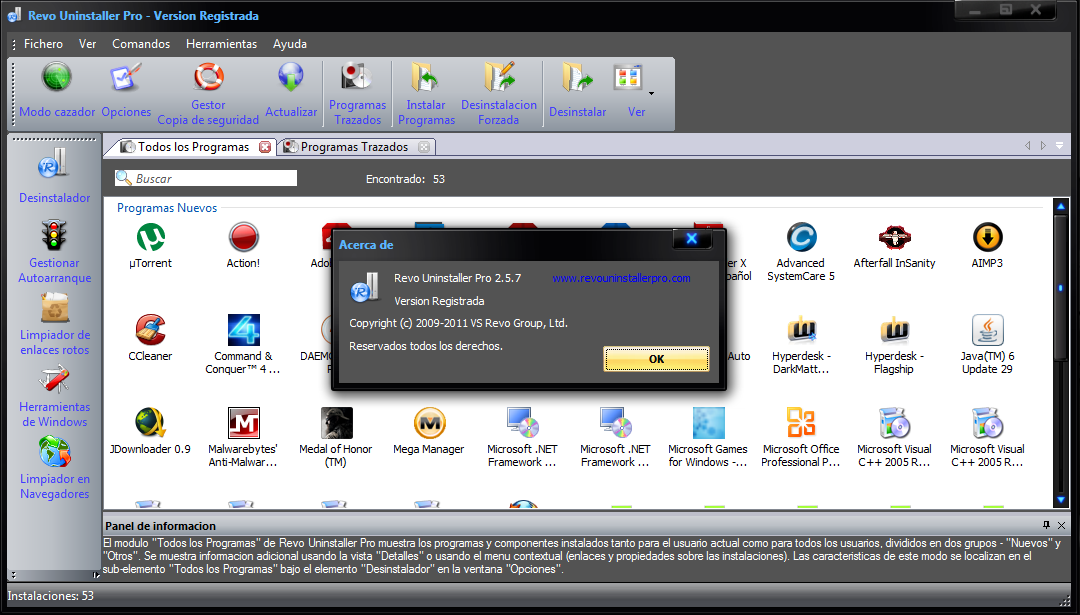This screenshot has height=615, width=1080.
Task: Click OK in Acerca de dialog
Action: pos(656,359)
